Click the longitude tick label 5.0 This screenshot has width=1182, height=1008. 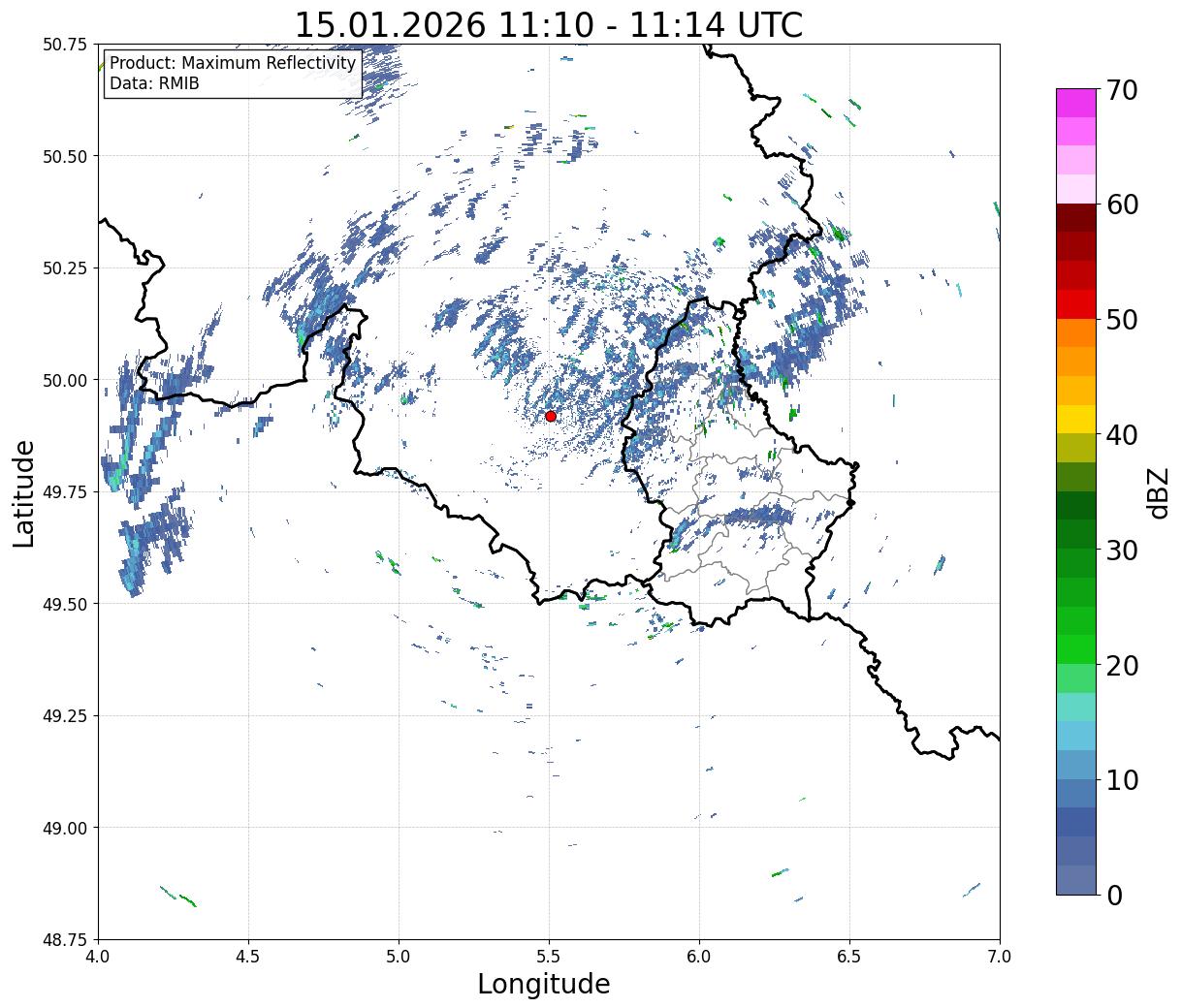point(399,957)
